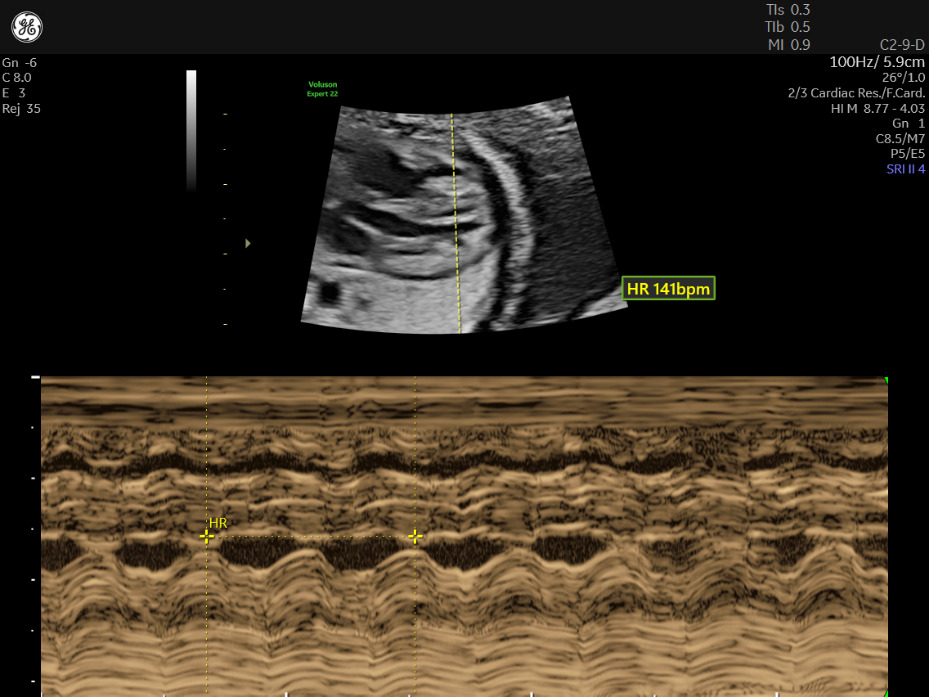Click the yellow HR label above the caliper
The width and height of the screenshot is (929, 697).
tap(218, 523)
